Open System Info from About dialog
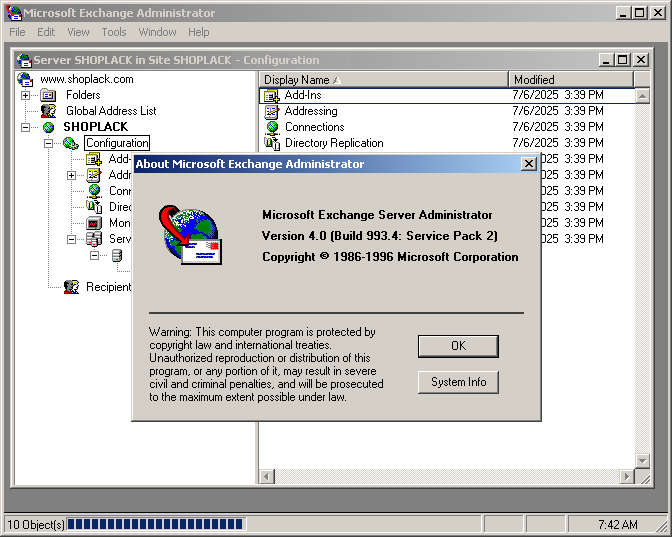The image size is (672, 537). tap(458, 382)
